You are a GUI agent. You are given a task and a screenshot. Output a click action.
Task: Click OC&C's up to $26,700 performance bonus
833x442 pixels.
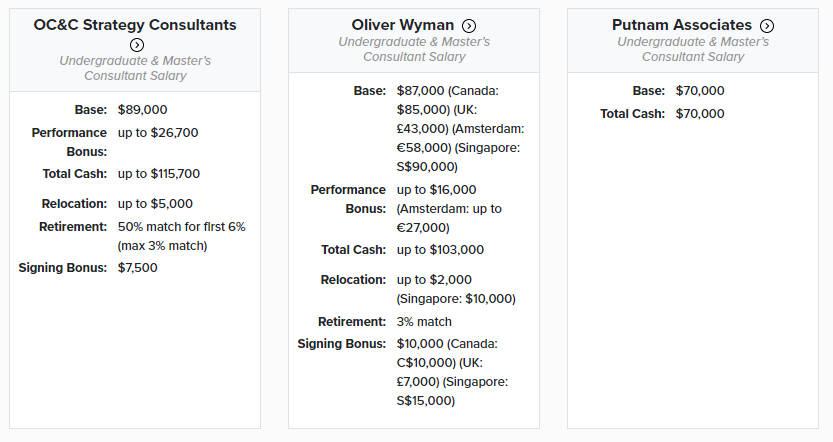pyautogui.click(x=158, y=133)
